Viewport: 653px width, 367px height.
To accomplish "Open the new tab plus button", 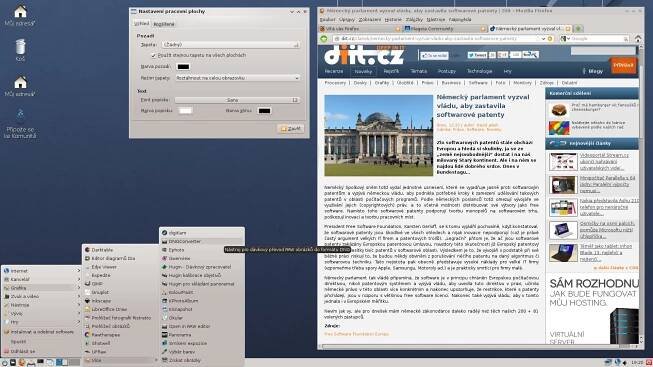I will [x=578, y=29].
